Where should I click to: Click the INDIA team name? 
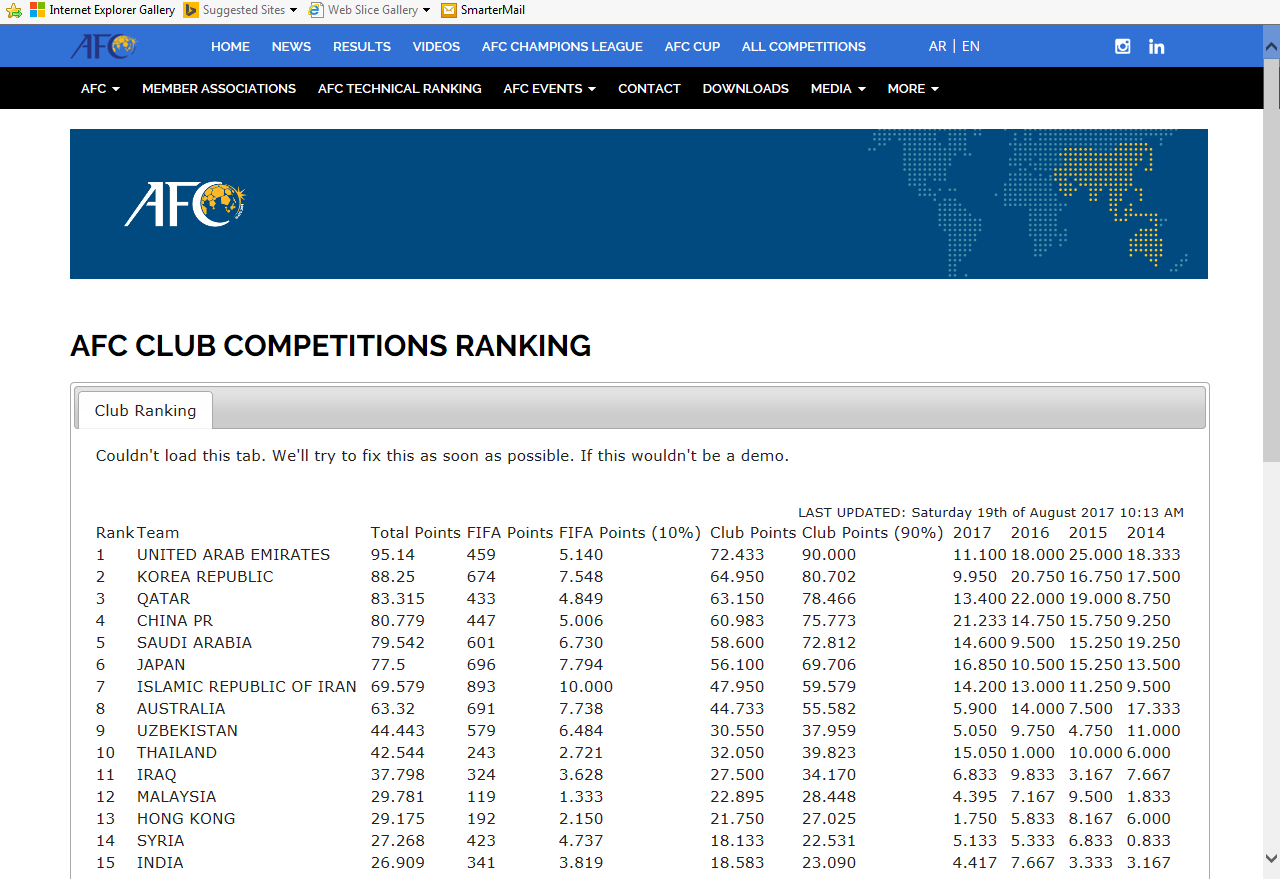coord(160,862)
